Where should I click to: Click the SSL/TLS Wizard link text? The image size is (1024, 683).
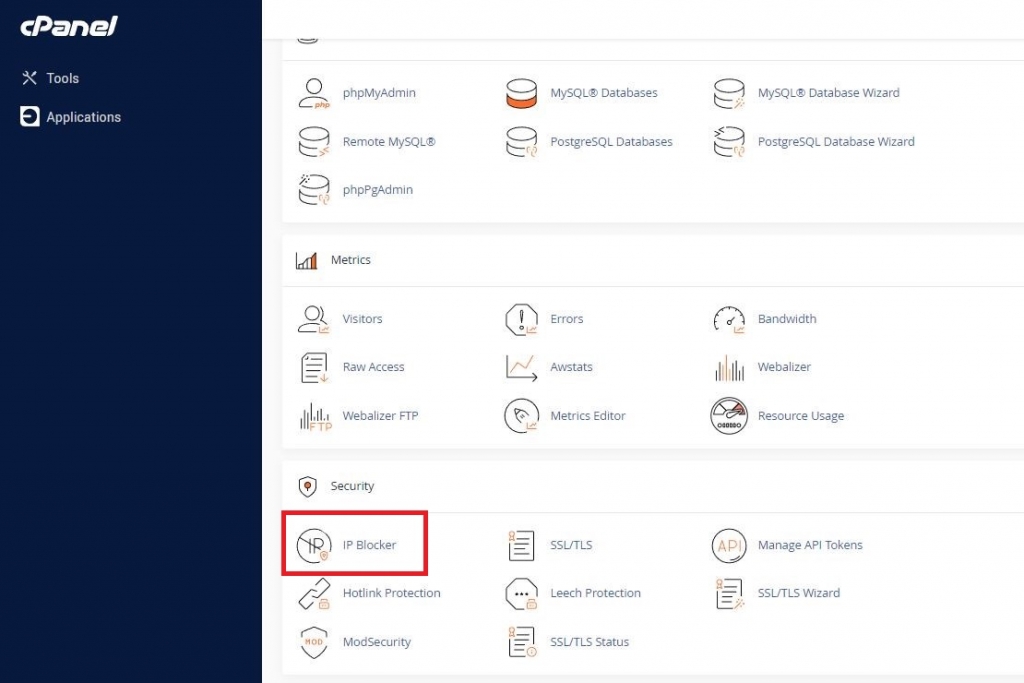(799, 593)
